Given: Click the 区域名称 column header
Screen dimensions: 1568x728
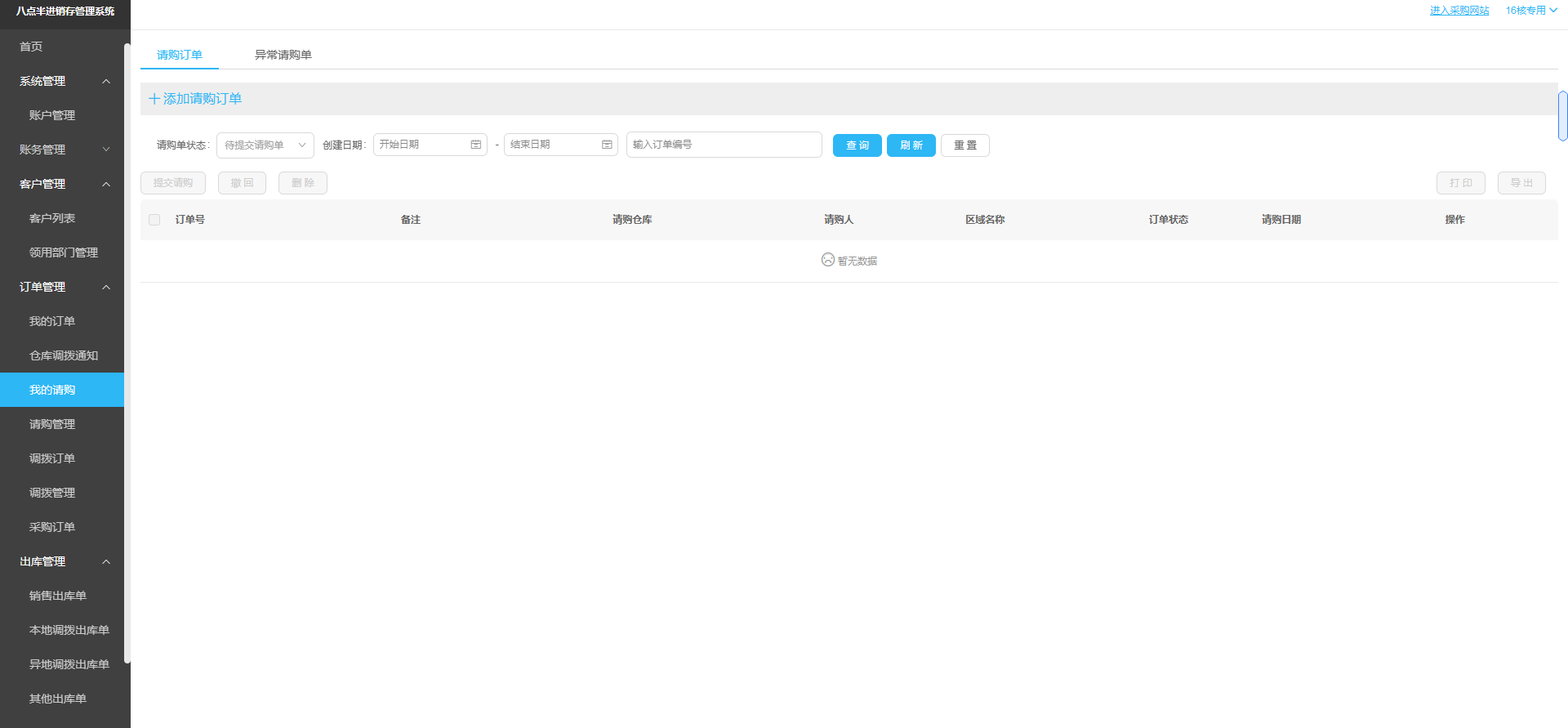Looking at the screenshot, I should point(985,220).
